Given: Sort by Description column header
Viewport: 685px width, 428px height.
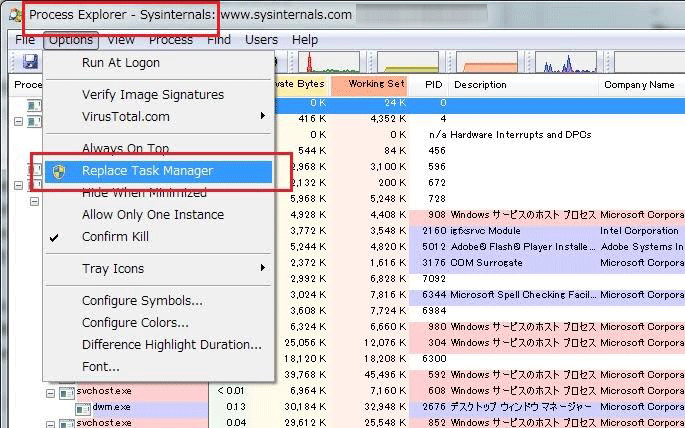Looking at the screenshot, I should click(523, 85).
